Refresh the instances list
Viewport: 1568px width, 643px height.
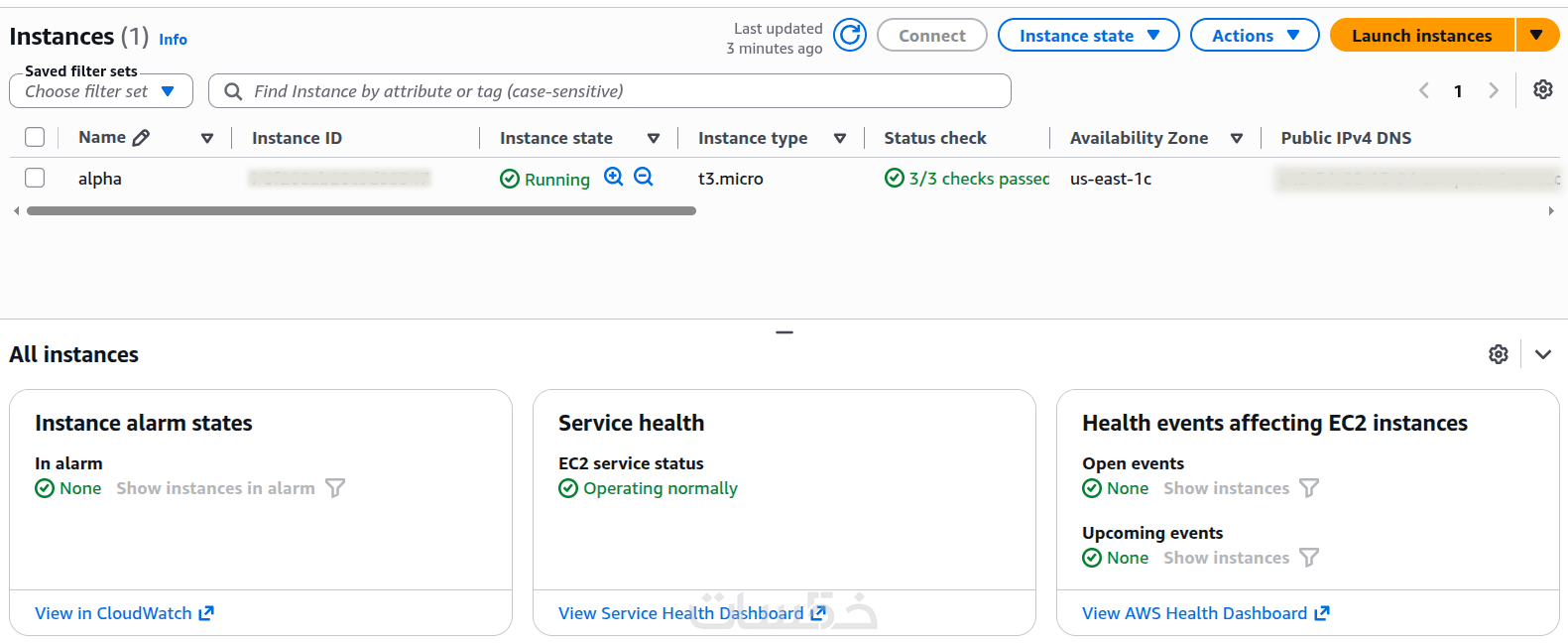point(850,36)
